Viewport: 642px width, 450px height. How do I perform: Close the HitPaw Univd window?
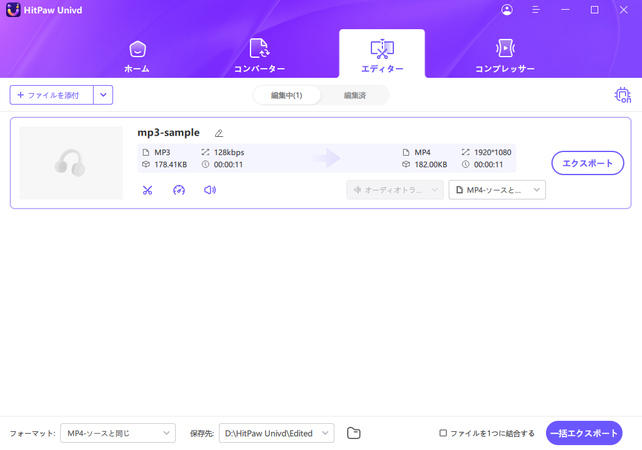624,10
